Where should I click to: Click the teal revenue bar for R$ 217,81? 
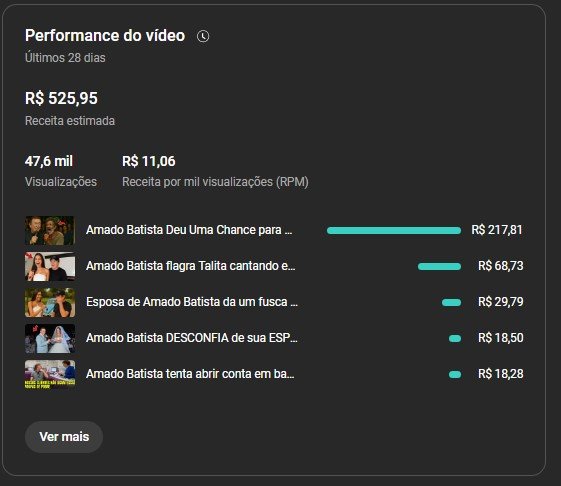click(394, 230)
